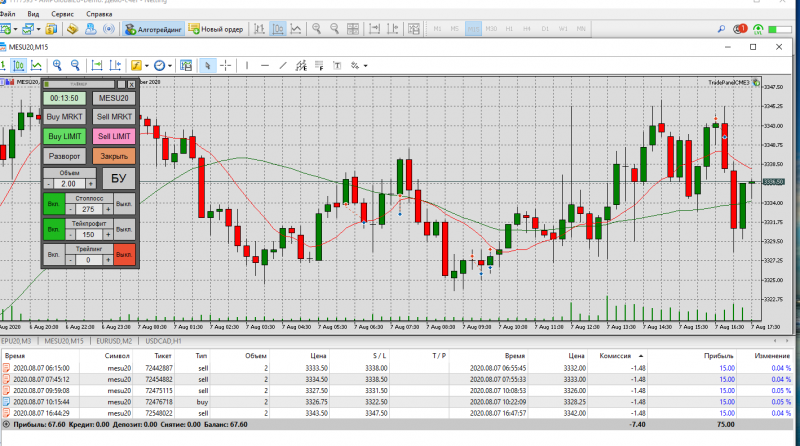
Task: Increase Объем volume with plus button
Action: click(x=91, y=184)
